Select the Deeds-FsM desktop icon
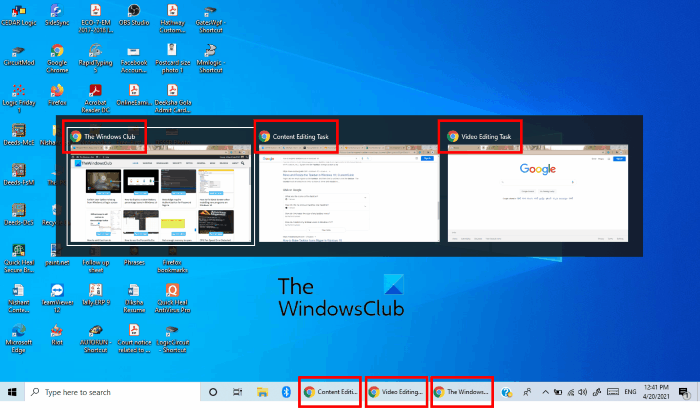The image size is (700, 410). (19, 175)
